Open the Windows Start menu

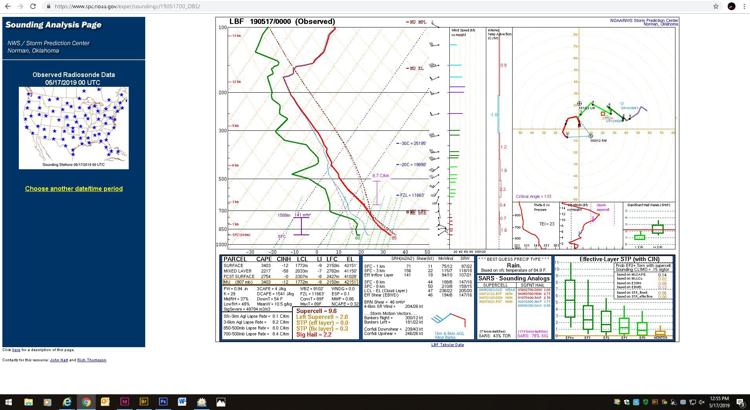[x=9, y=402]
